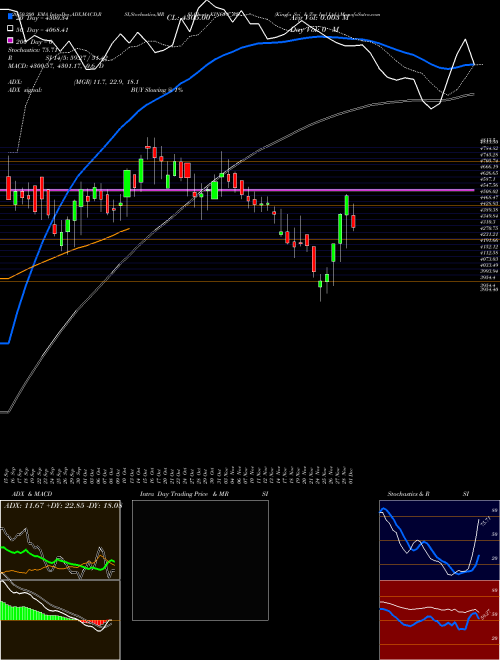The width and height of the screenshot is (500, 660).
Task: Open the ADX indicator chart panel
Action: pos(60,540)
